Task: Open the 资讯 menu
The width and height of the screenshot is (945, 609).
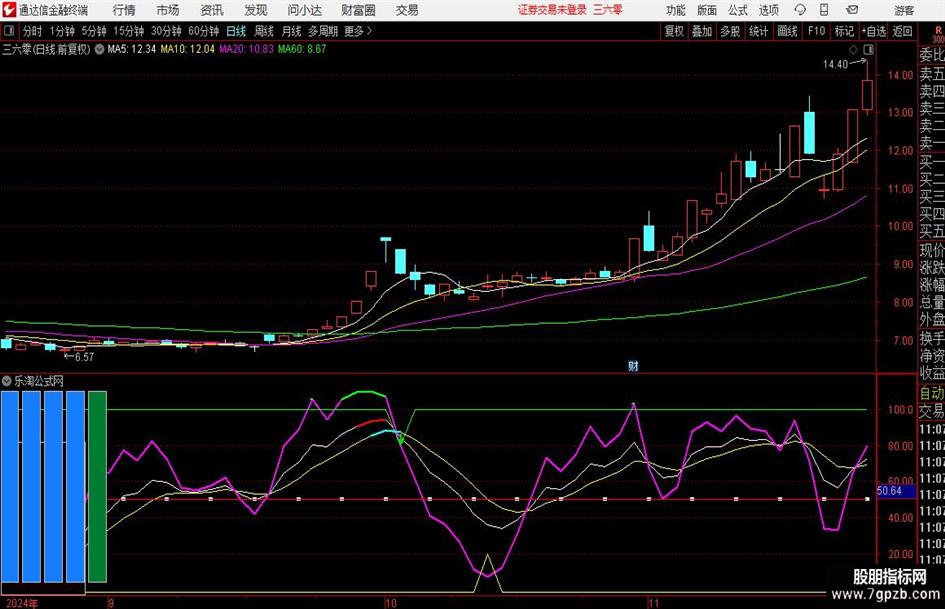Action: tap(212, 10)
